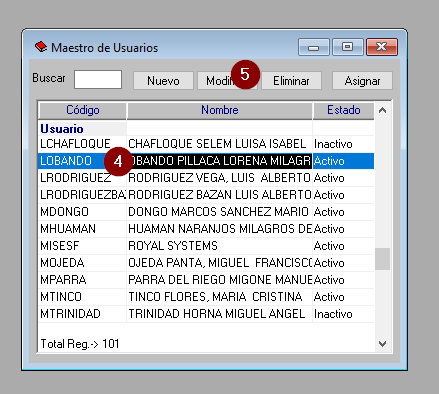Screen dimensions: 439x394
Task: Click the Nuevo button
Action: tap(163, 81)
